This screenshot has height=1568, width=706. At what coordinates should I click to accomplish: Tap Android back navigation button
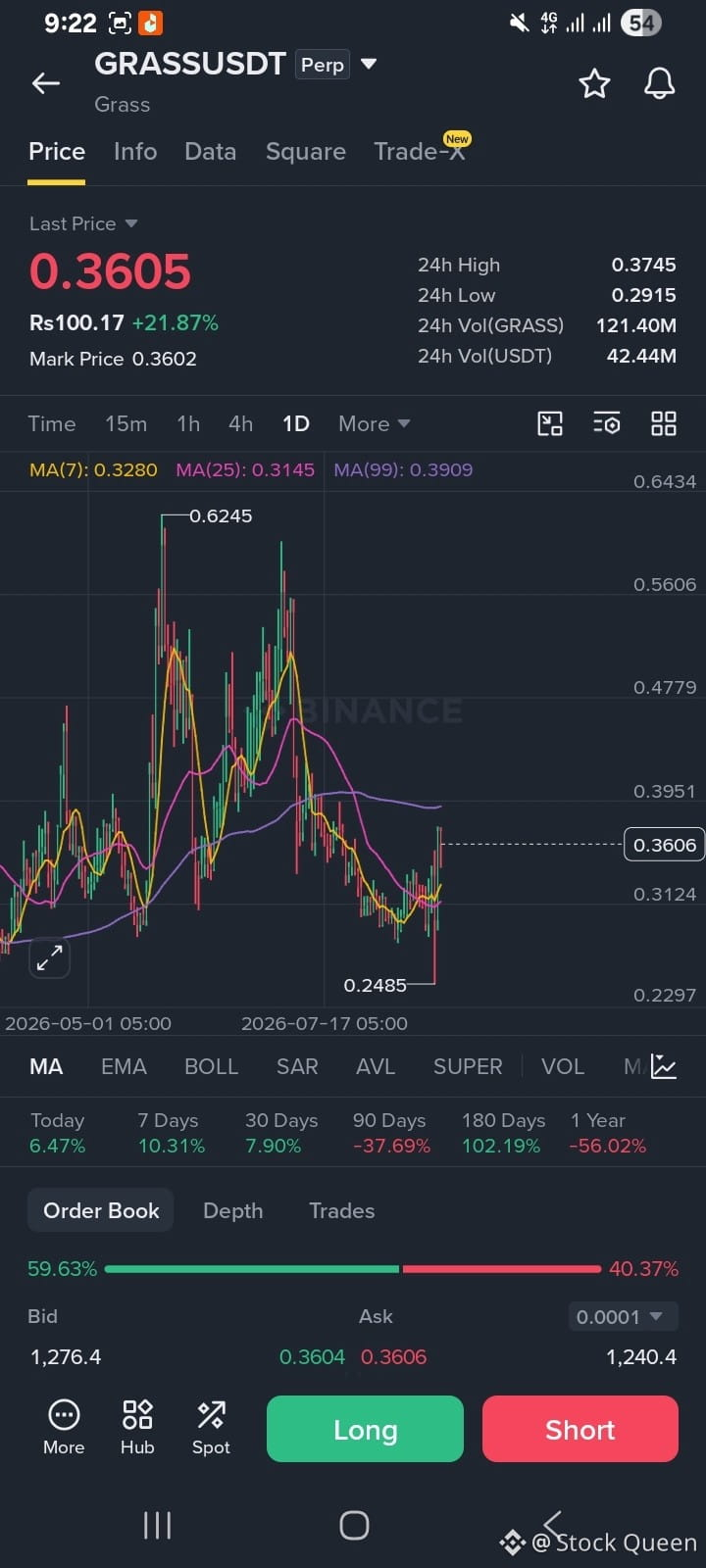point(553,1523)
